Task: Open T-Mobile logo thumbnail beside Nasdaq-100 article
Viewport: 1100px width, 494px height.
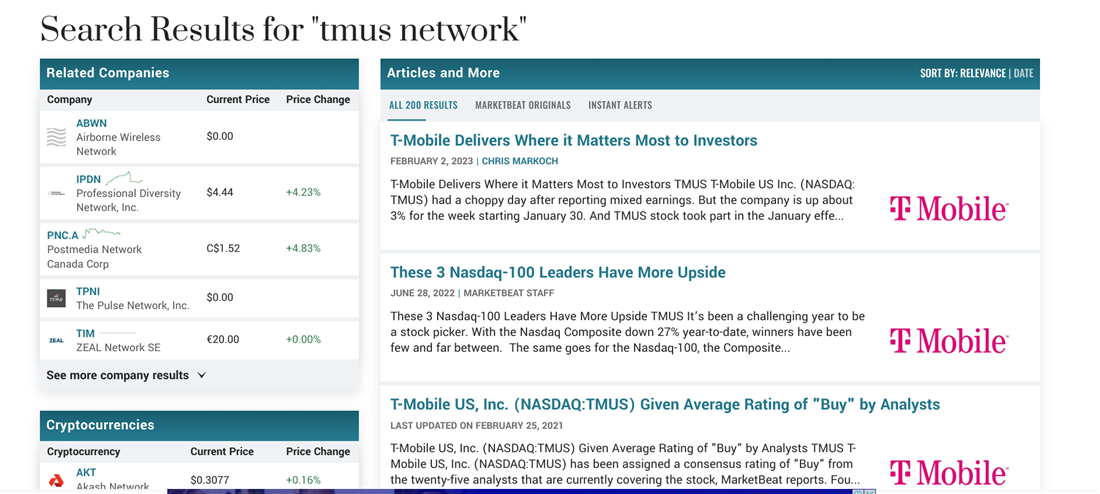Action: coord(948,340)
